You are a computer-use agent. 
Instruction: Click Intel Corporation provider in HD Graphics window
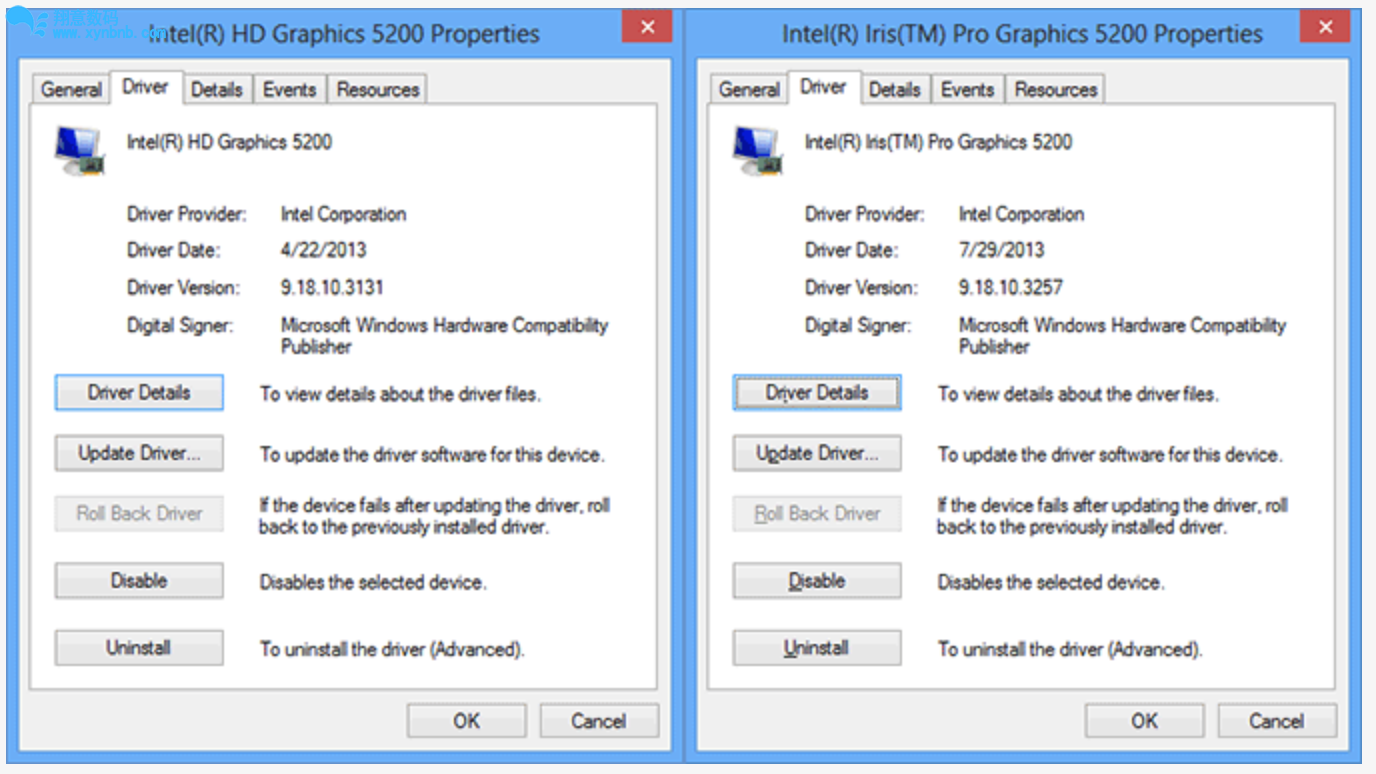coord(343,214)
